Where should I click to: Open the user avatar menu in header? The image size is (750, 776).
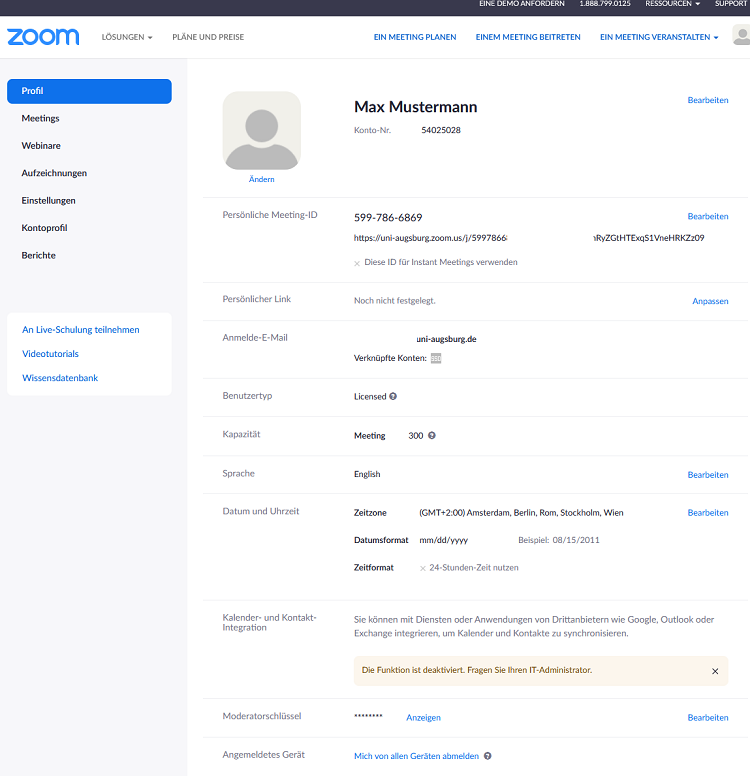click(741, 36)
